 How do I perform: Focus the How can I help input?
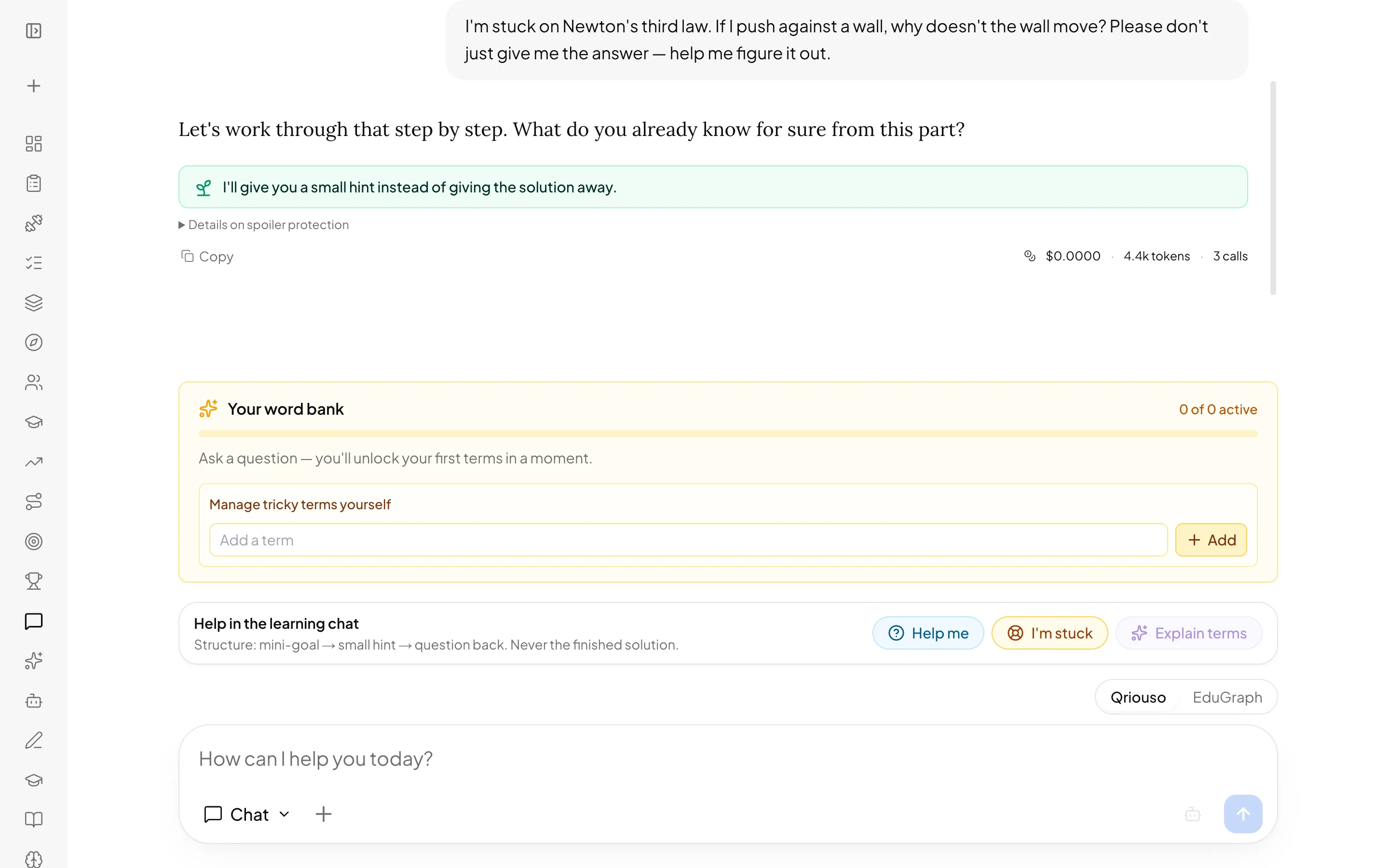click(728, 759)
